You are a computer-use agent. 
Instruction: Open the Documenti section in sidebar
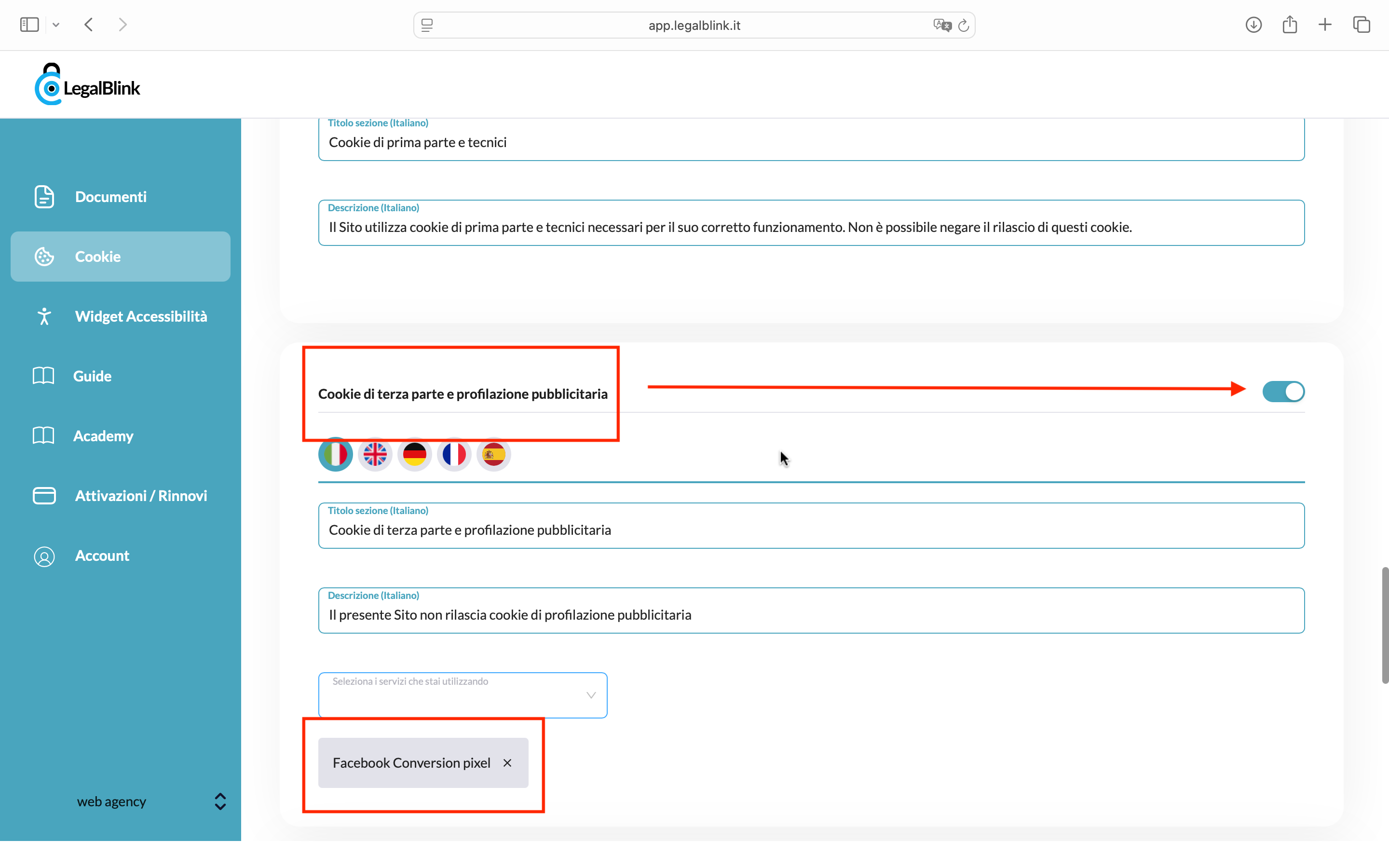pos(110,197)
